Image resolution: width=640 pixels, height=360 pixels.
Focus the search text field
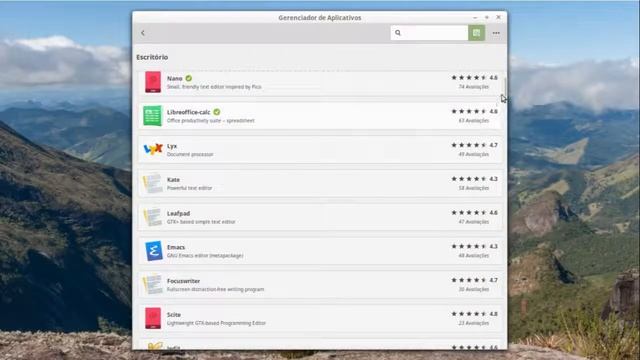pos(429,33)
